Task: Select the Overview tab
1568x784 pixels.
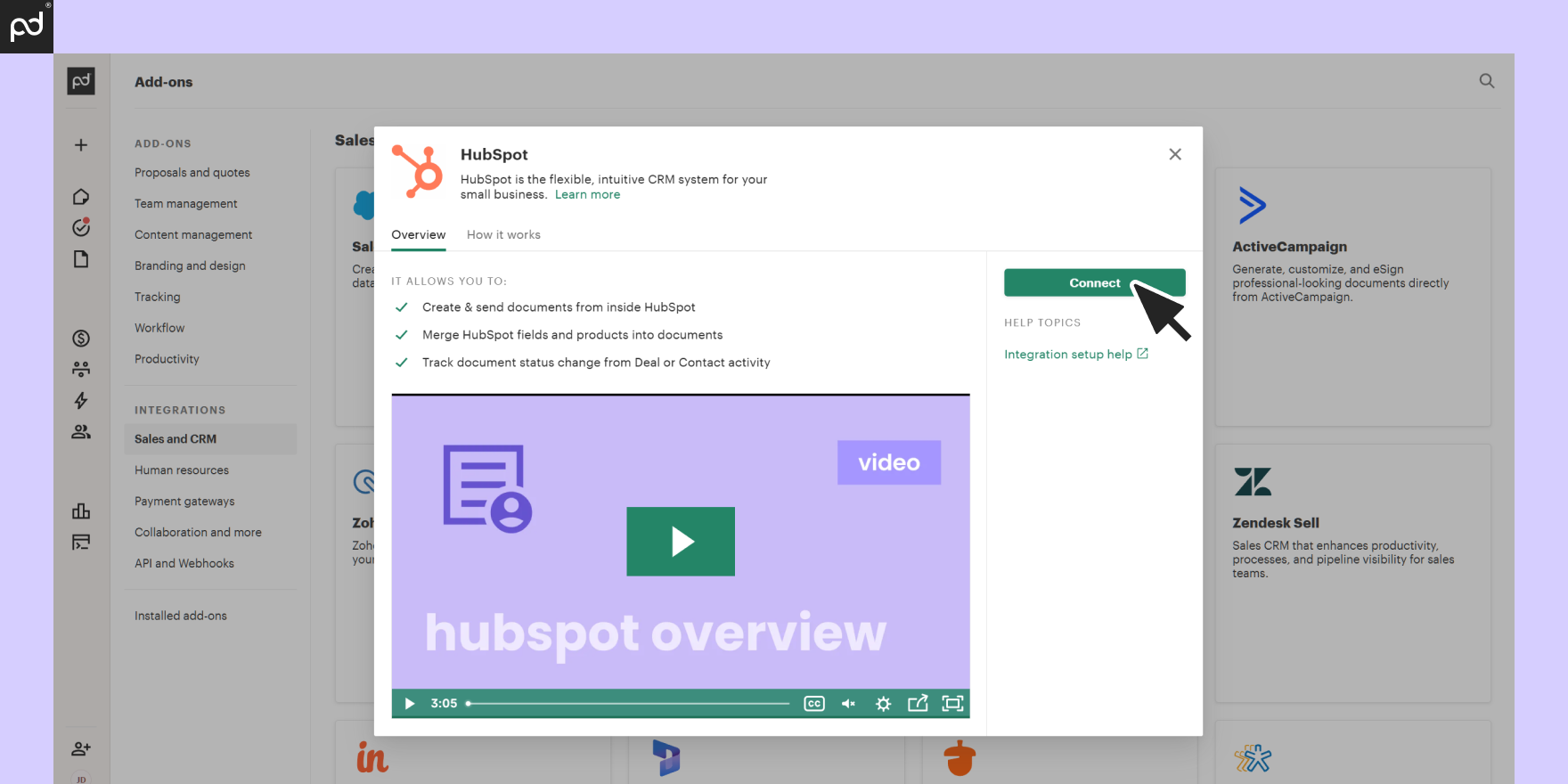Action: coord(418,235)
